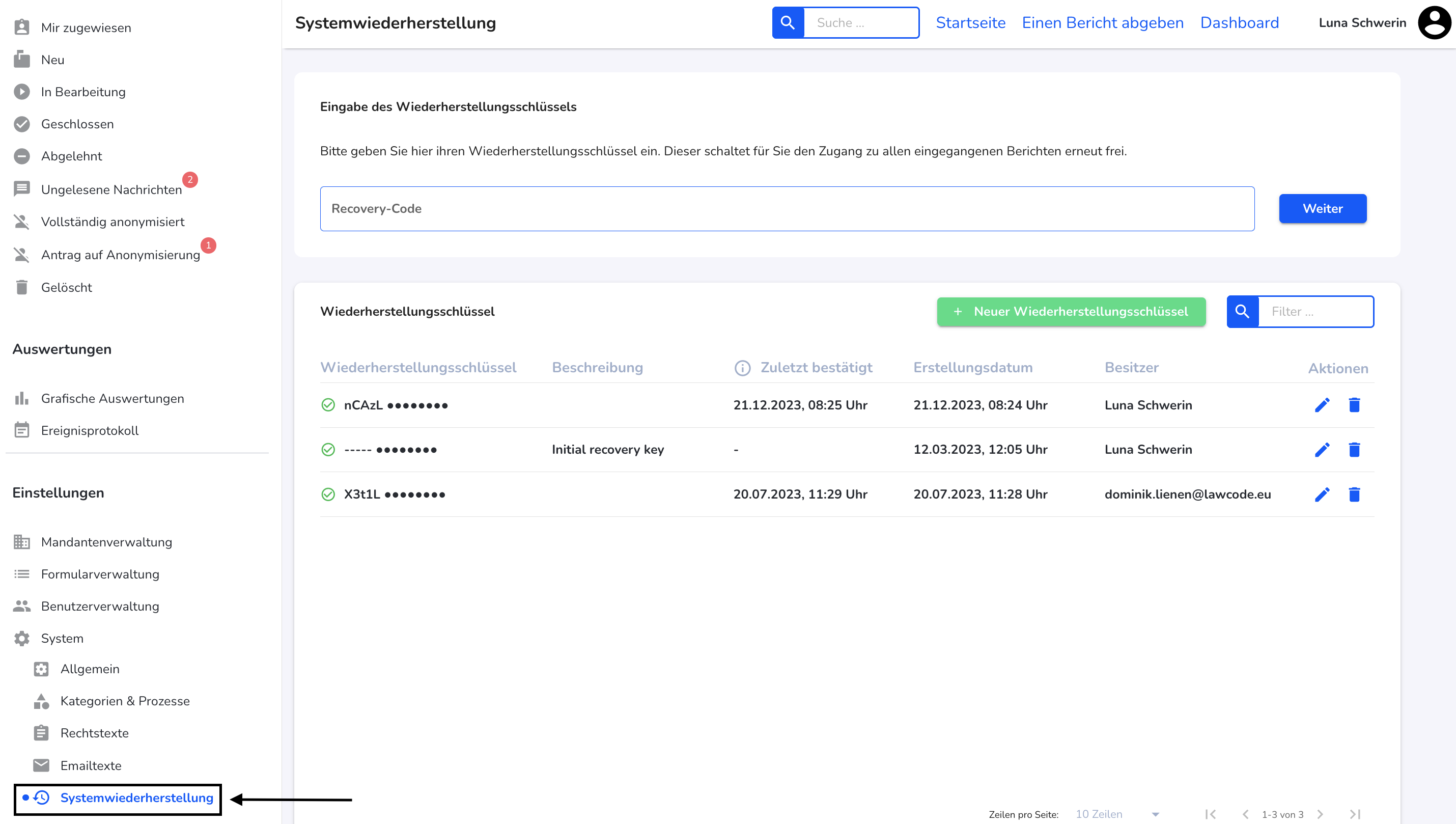Go to next table page

(x=1320, y=814)
